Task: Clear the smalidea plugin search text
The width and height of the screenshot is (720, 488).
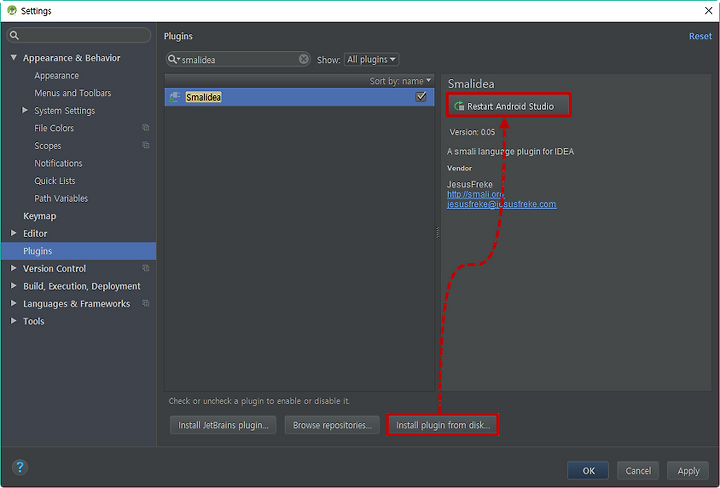Action: coord(304,59)
